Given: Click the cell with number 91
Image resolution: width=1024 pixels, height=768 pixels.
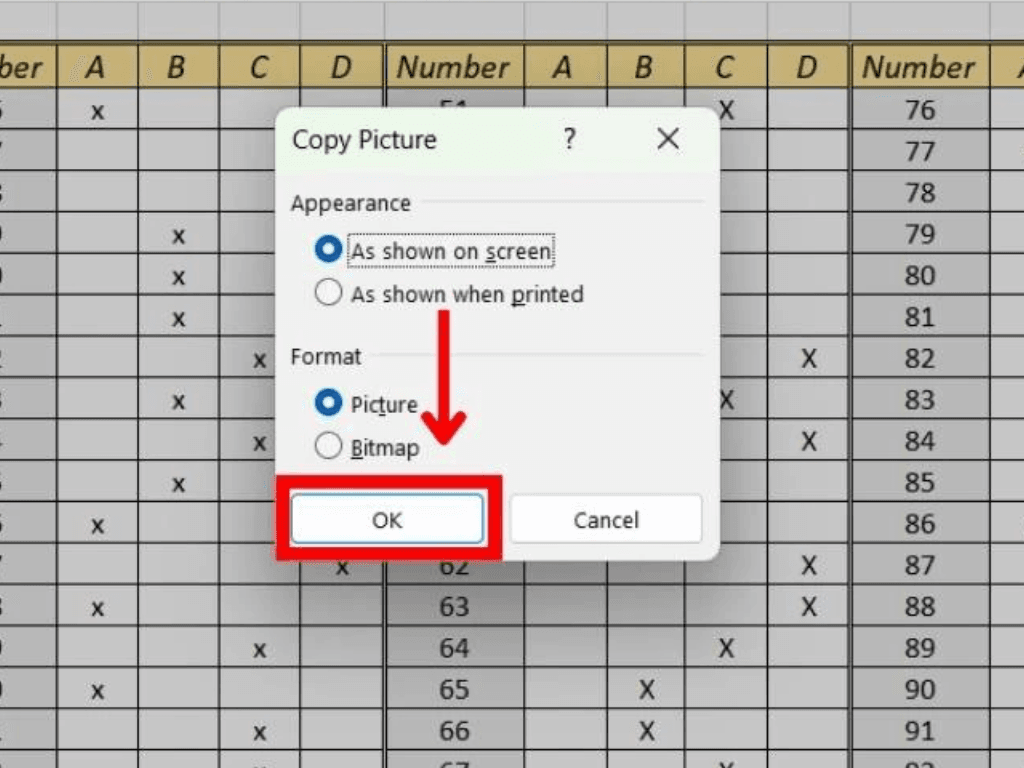Looking at the screenshot, I should click(919, 731).
